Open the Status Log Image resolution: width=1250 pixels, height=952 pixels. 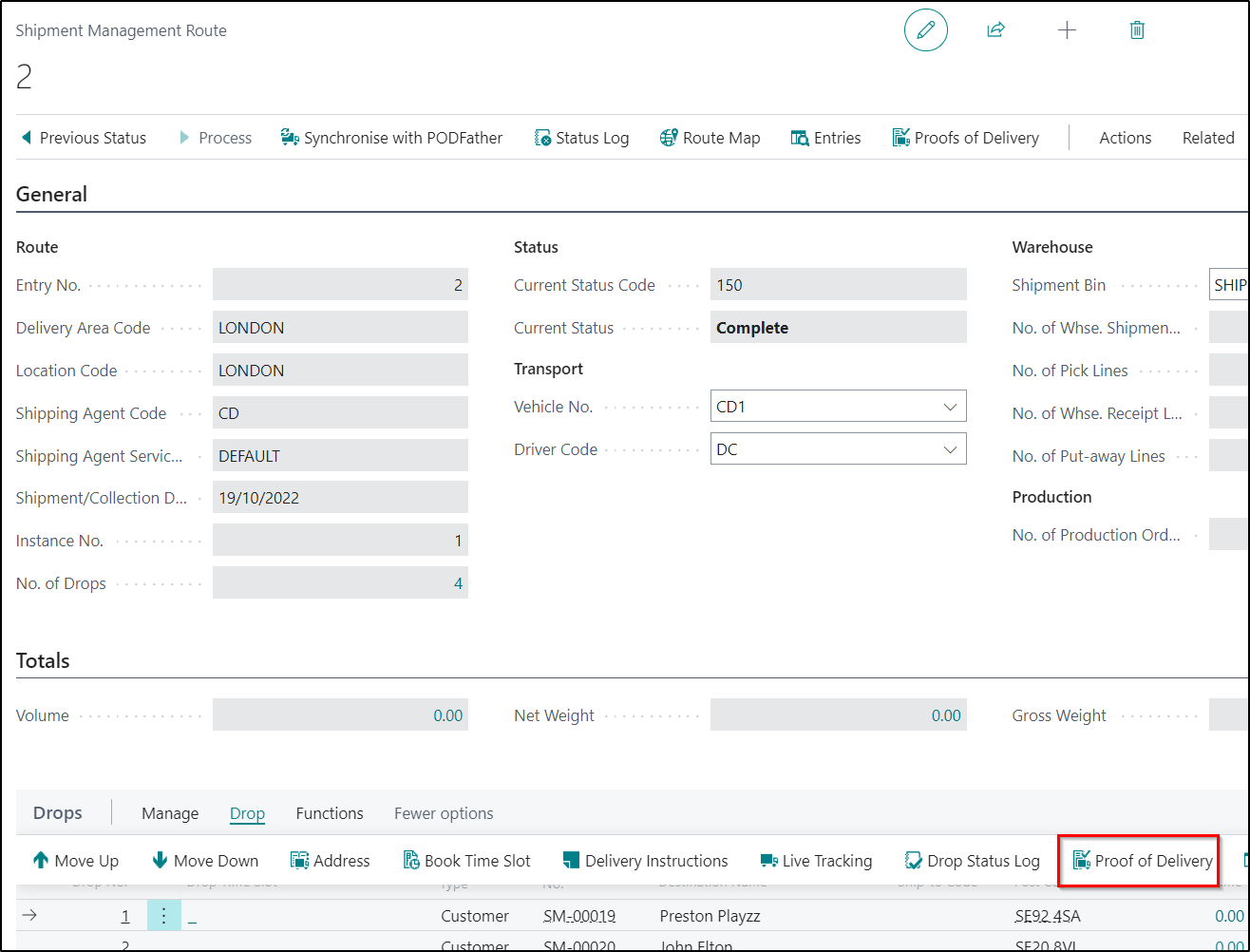[581, 138]
